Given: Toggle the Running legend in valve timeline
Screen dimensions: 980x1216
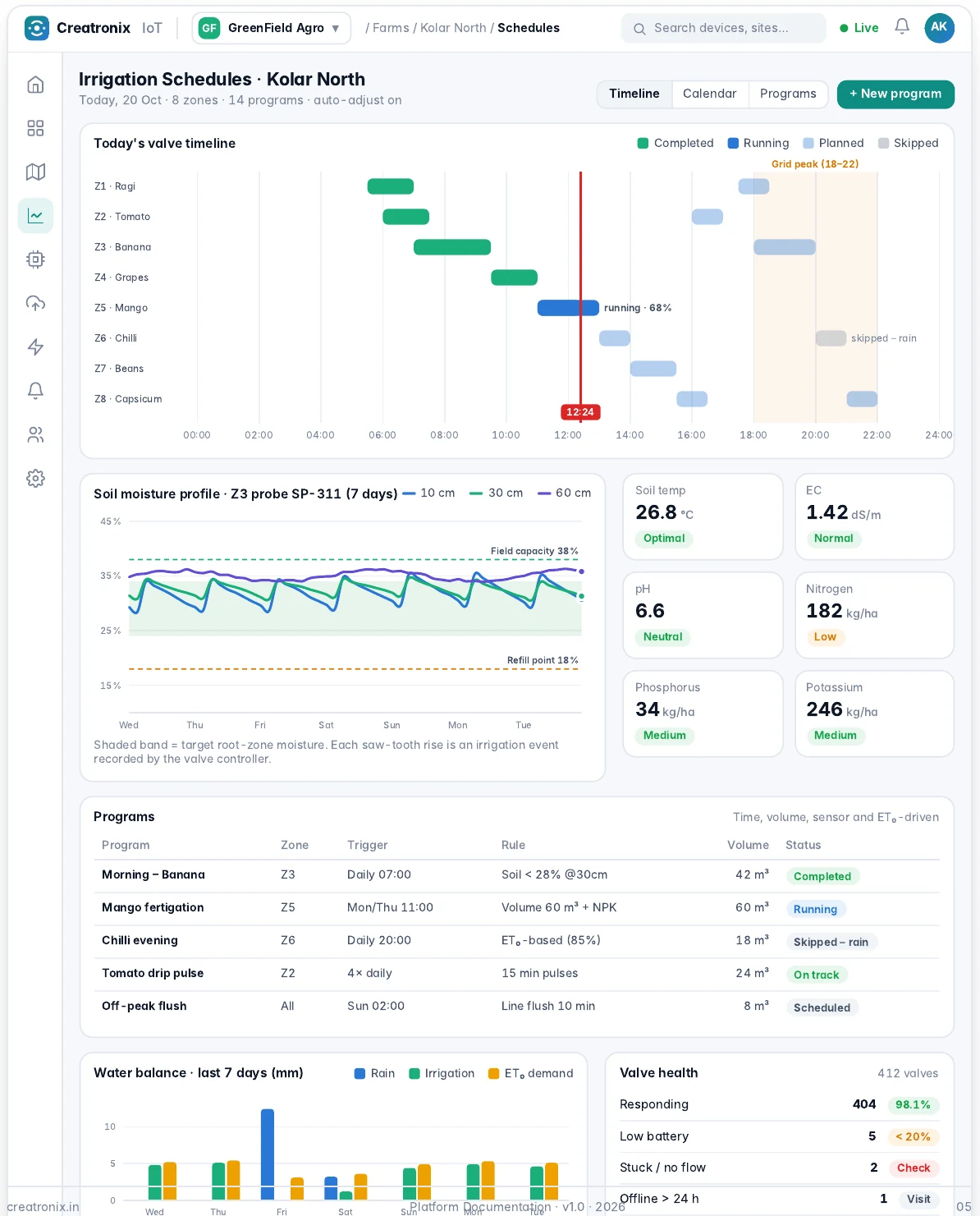Looking at the screenshot, I should click(x=758, y=143).
